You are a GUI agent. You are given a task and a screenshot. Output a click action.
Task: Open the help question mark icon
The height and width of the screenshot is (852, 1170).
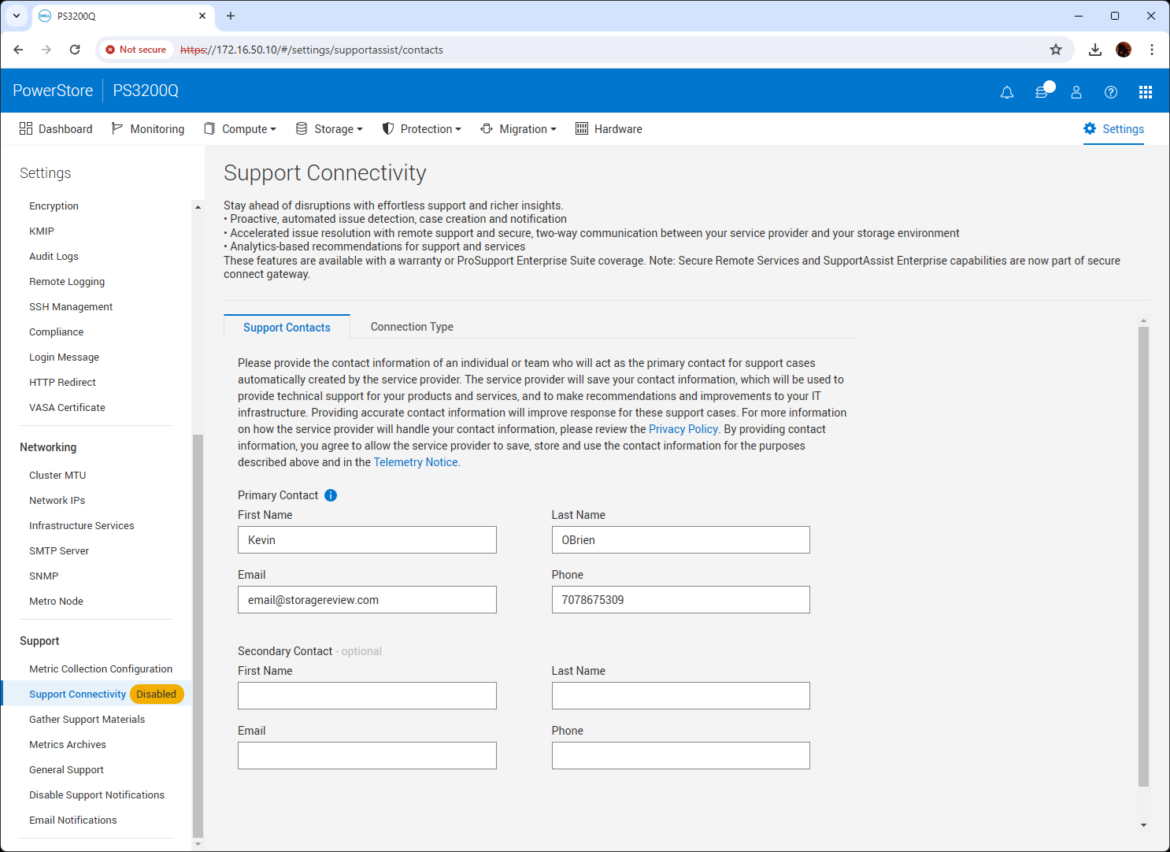coord(1111,92)
